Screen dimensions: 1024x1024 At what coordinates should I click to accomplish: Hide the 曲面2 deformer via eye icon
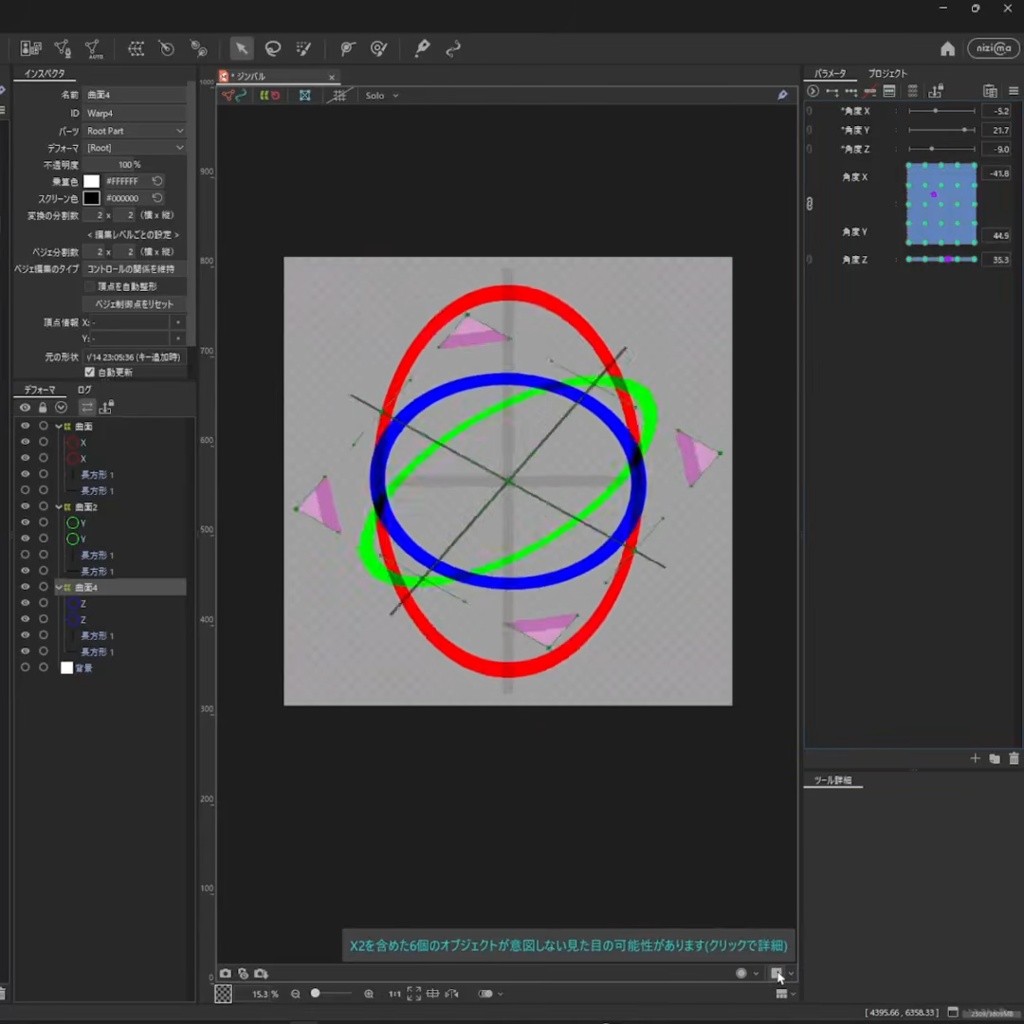coord(25,507)
